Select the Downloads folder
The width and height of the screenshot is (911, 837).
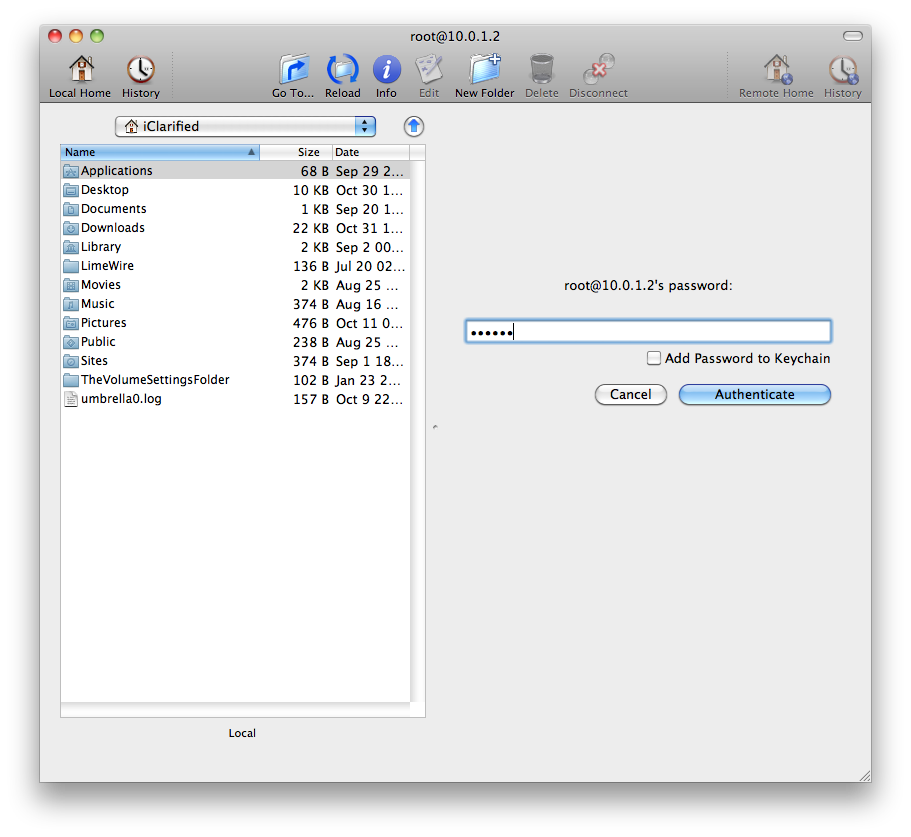point(112,228)
